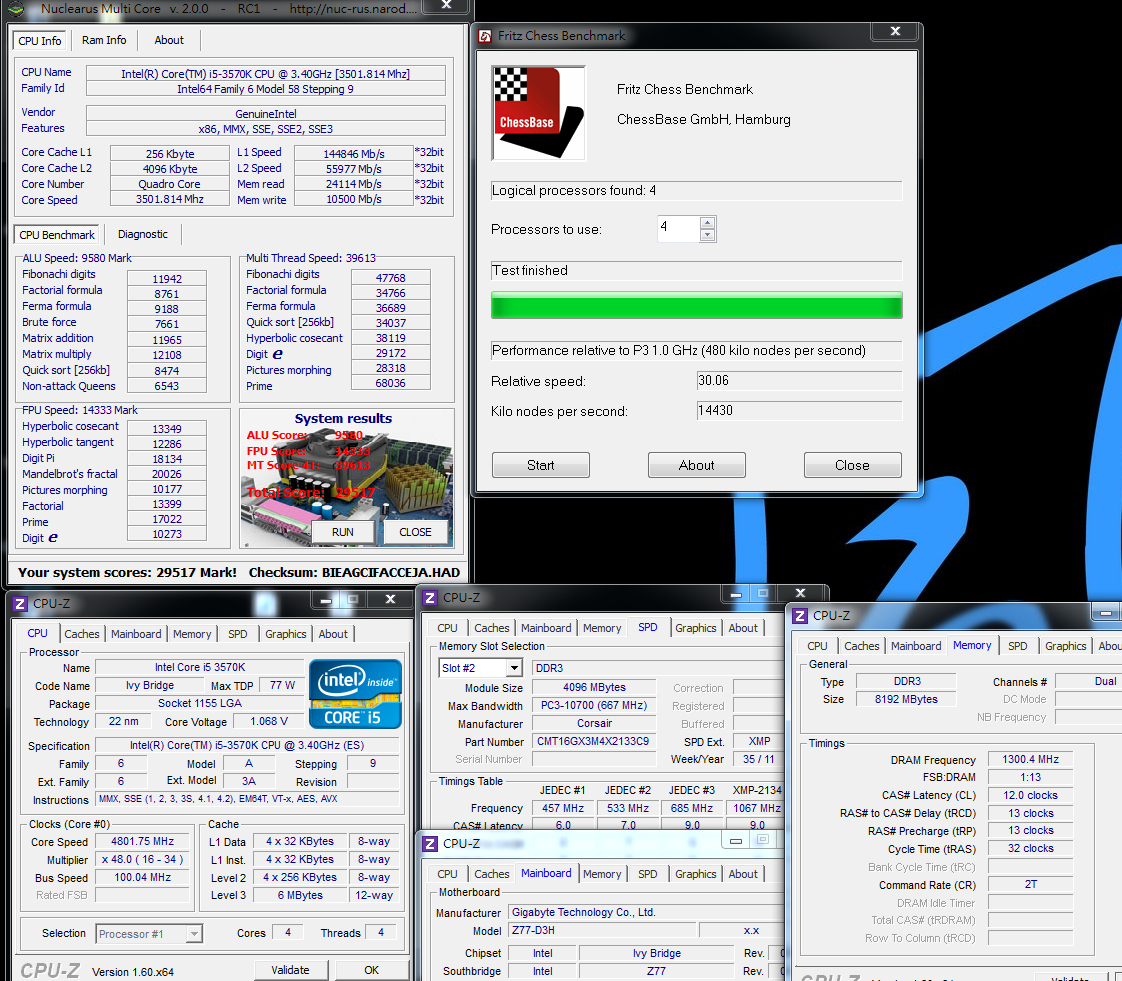This screenshot has height=981, width=1122.
Task: Click the Relative speed value 30.06
Action: click(799, 381)
